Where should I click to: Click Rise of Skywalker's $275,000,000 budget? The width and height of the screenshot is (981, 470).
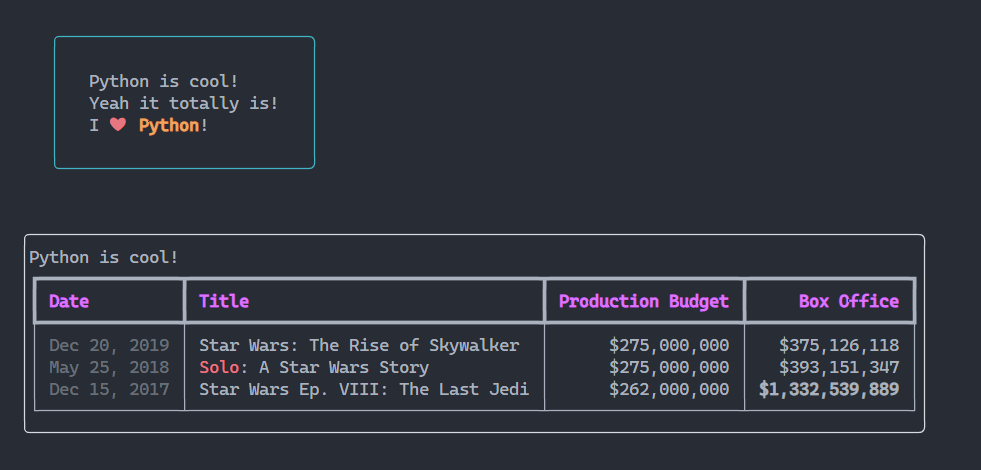click(669, 345)
